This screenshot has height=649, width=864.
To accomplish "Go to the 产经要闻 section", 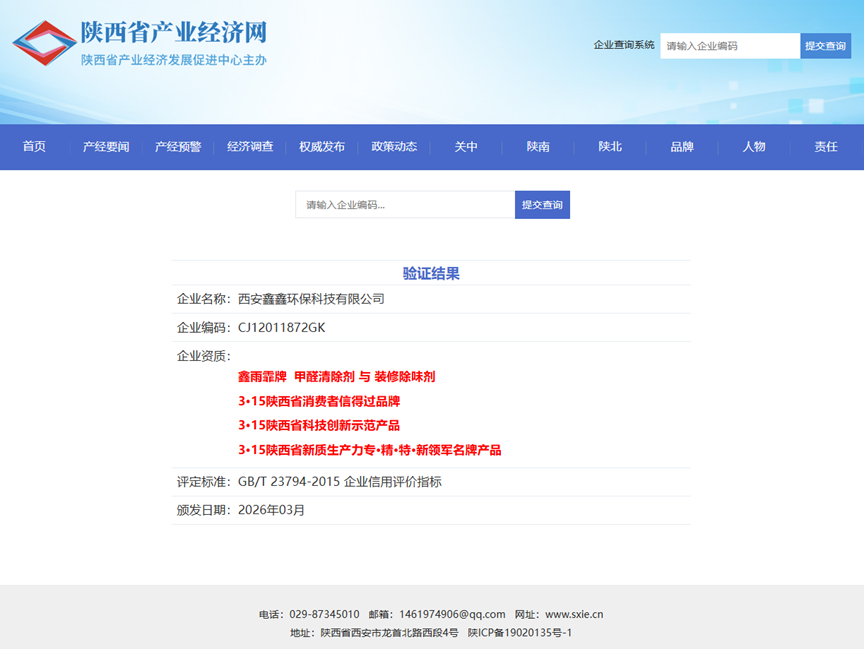I will (x=106, y=147).
